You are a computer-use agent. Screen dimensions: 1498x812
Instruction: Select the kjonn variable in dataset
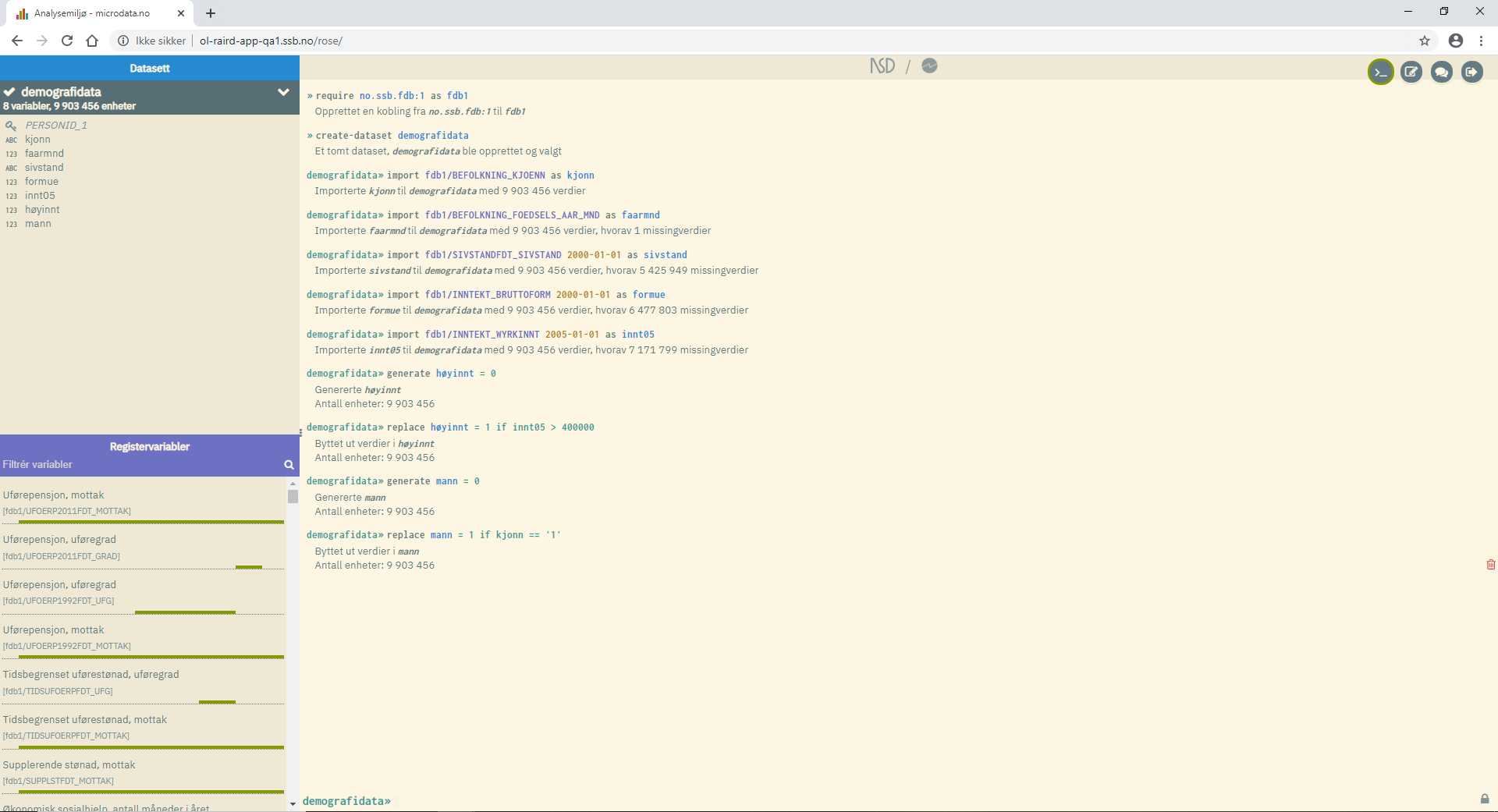click(x=37, y=140)
